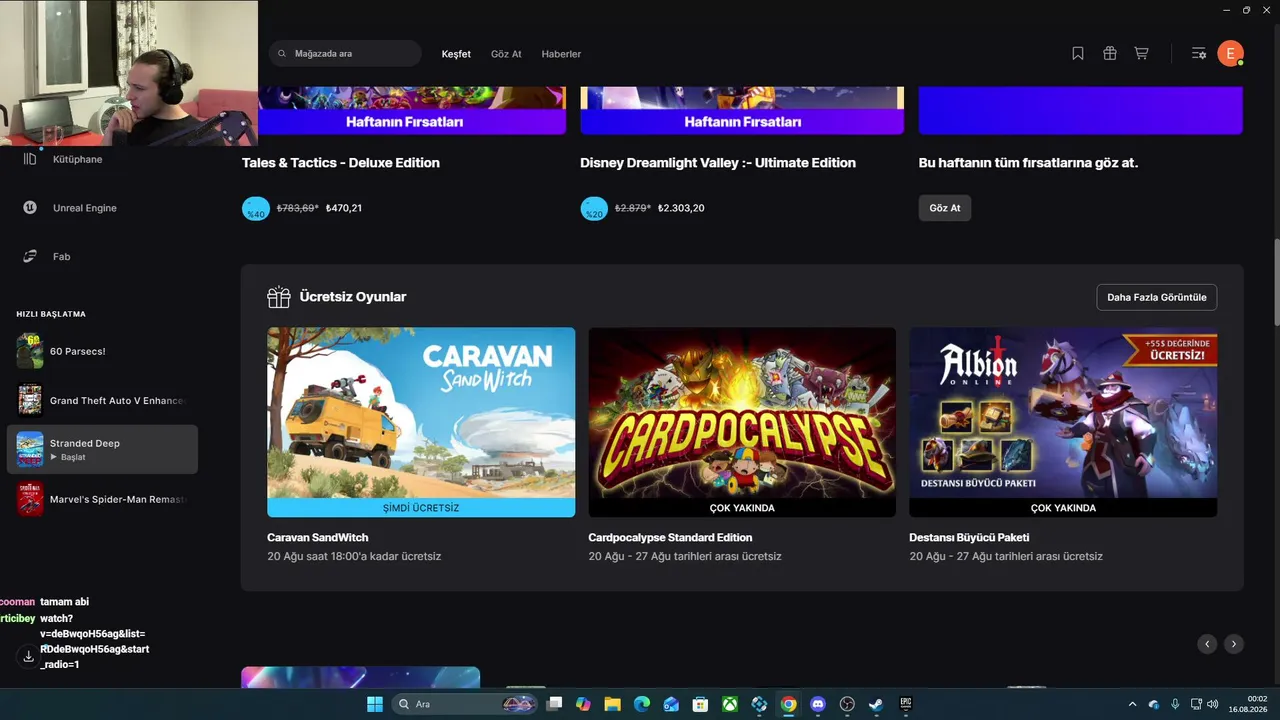Screen dimensions: 1280x720
Task: Go to previous carousel page arrow
Action: 1208,644
